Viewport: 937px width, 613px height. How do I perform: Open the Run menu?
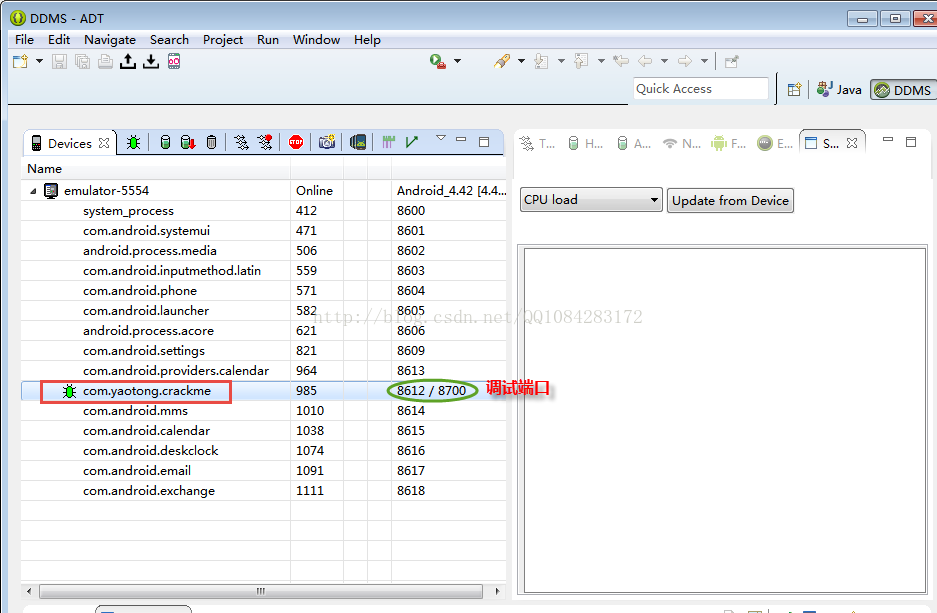click(x=268, y=39)
